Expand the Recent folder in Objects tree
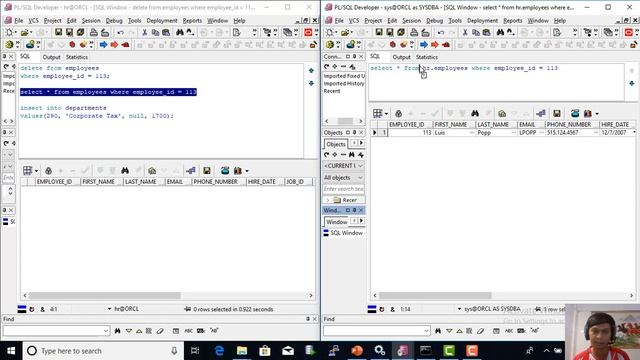The height and width of the screenshot is (360, 640). point(327,200)
